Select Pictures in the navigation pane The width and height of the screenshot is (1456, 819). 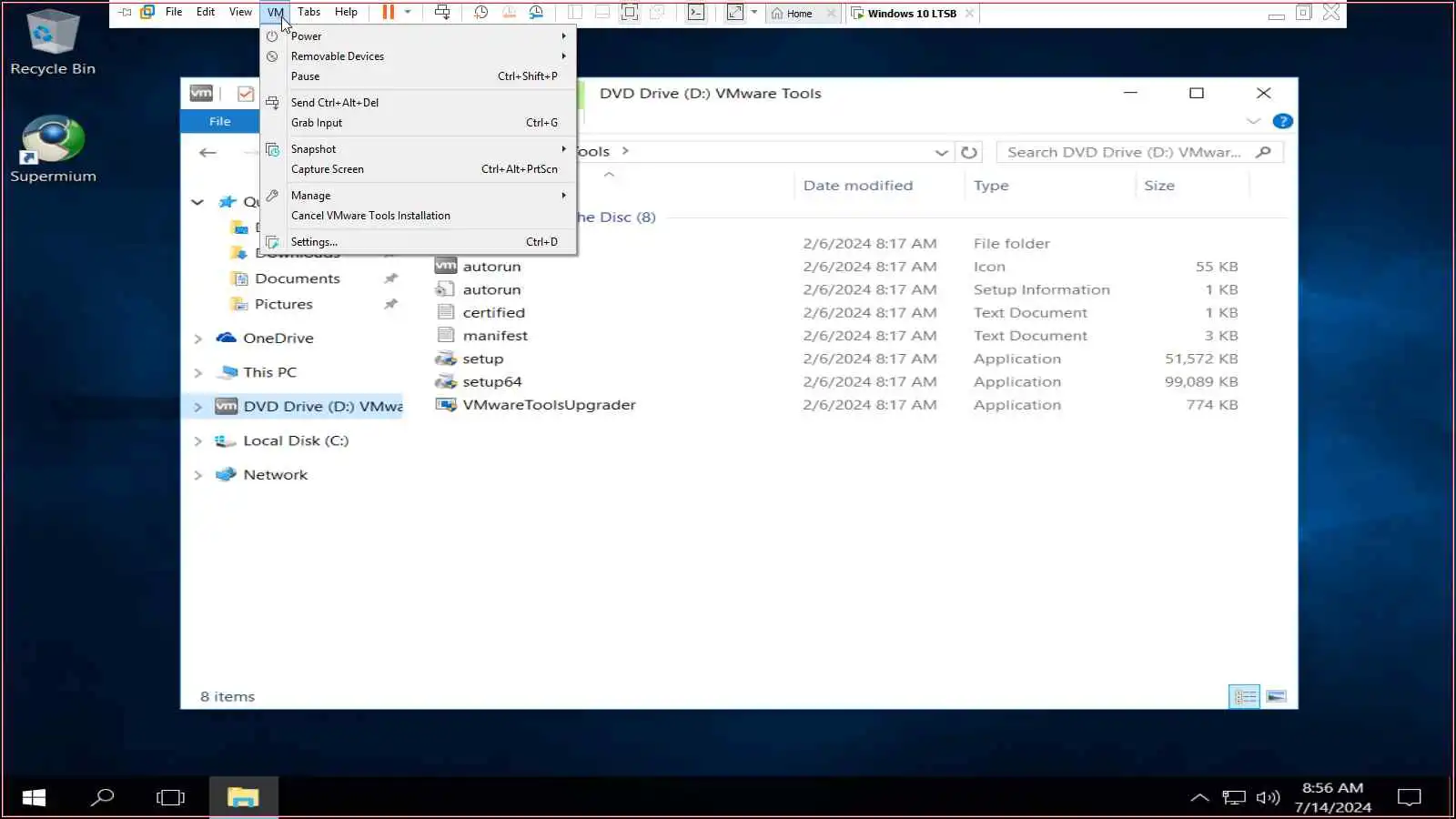point(283,304)
